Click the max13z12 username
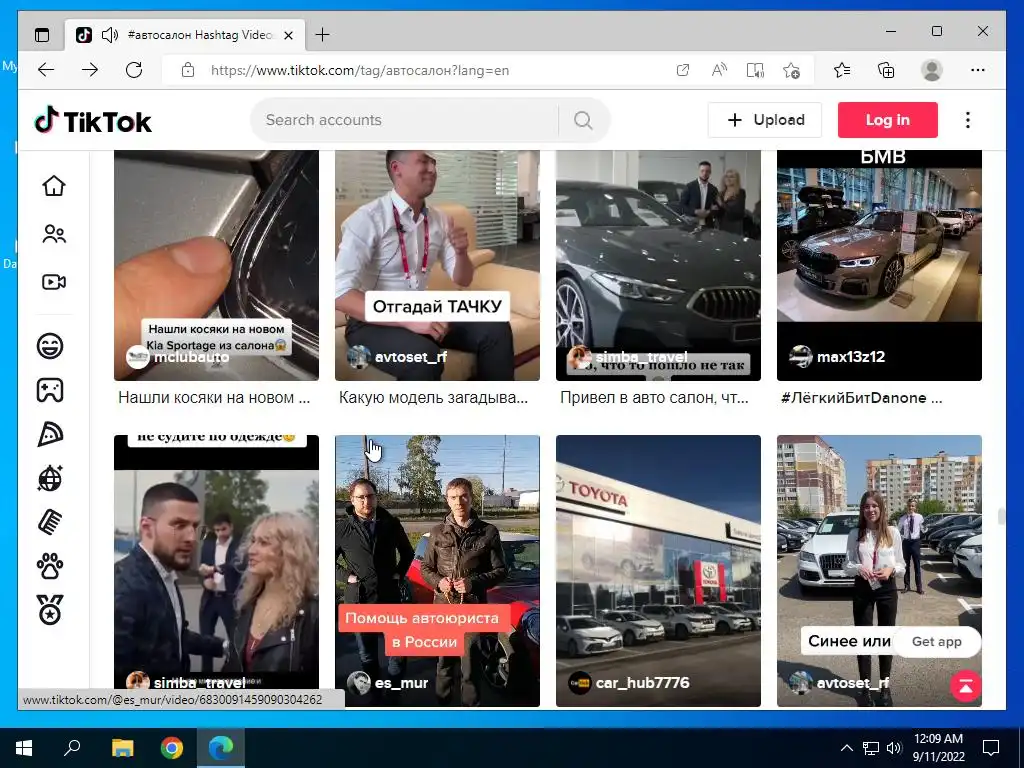The image size is (1024, 768). [x=851, y=357]
